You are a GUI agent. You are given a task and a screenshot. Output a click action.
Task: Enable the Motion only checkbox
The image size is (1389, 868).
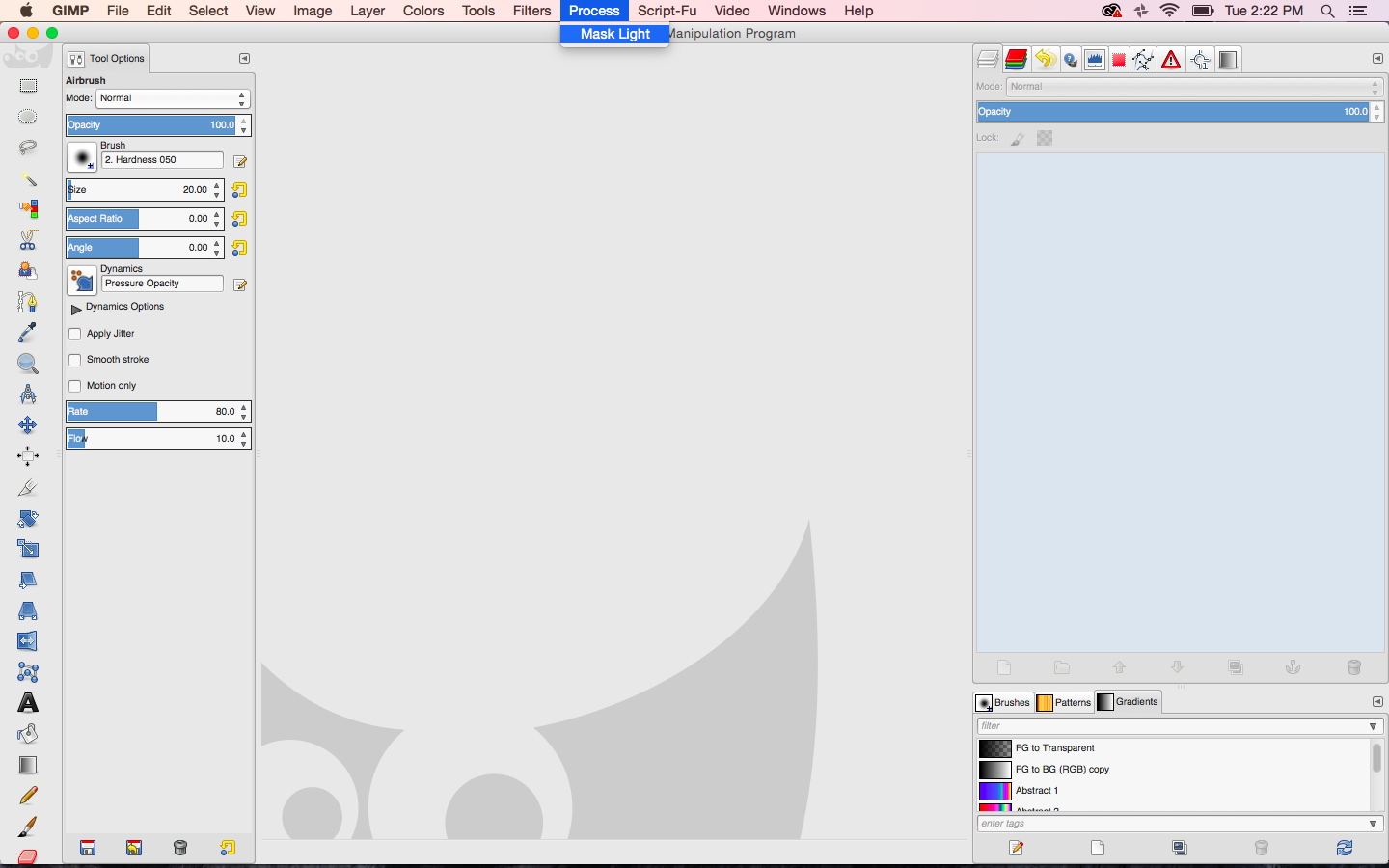tap(75, 386)
